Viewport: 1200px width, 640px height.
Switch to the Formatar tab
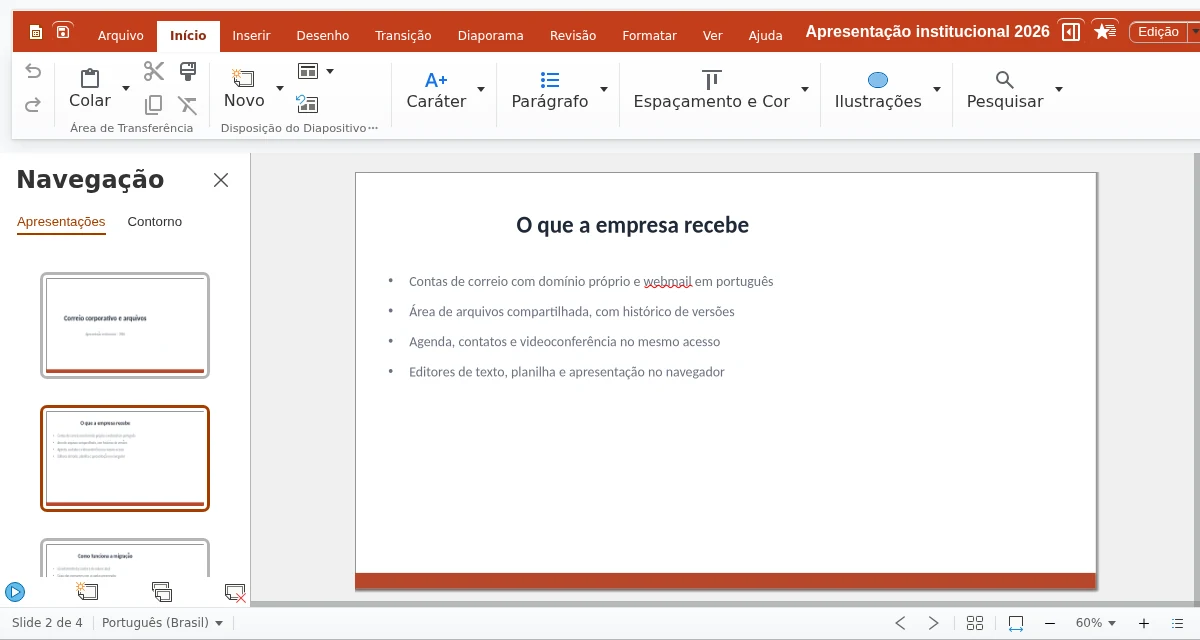click(649, 35)
